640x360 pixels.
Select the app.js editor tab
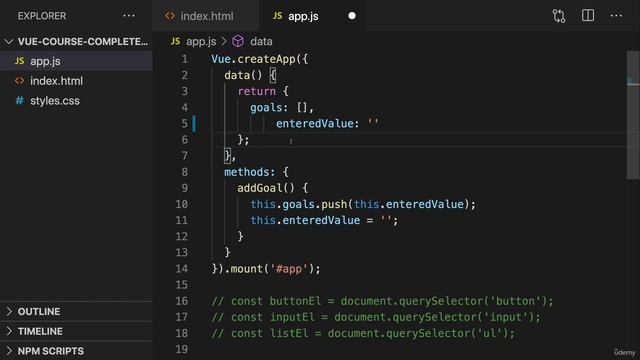pyautogui.click(x=312, y=16)
